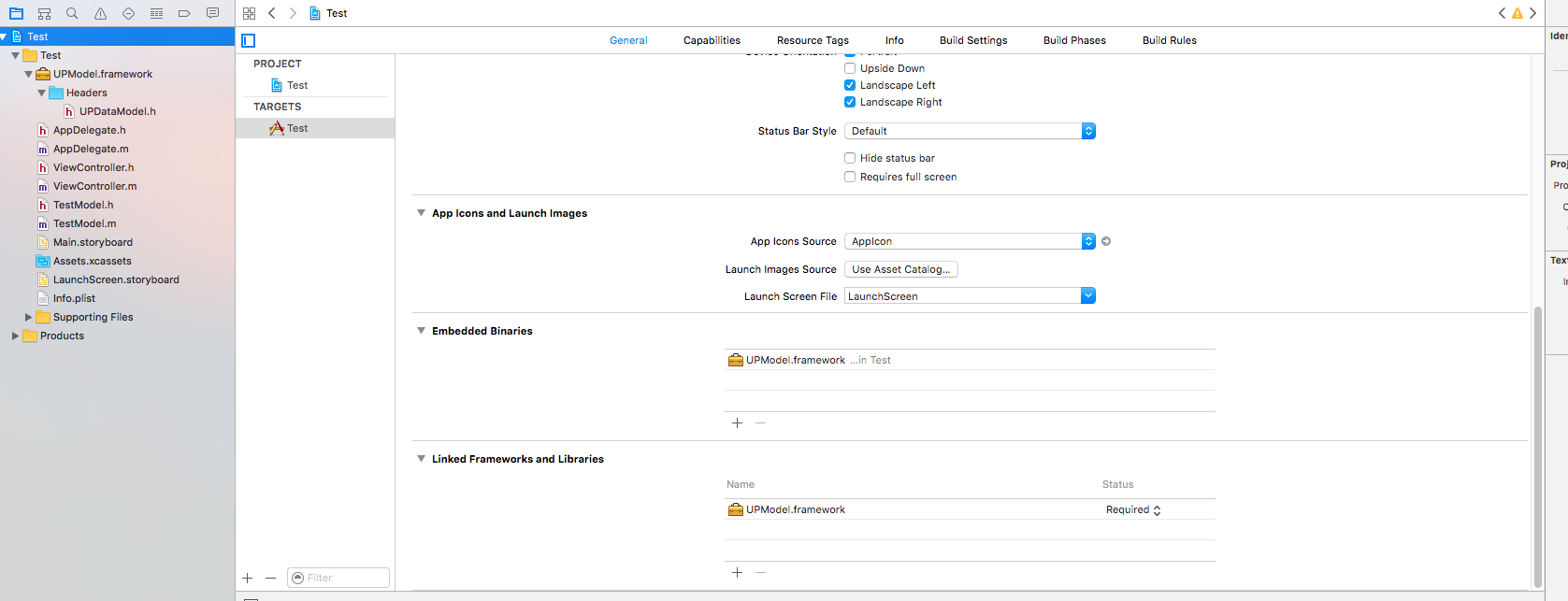Viewport: 1568px width, 601px height.
Task: Click the arrow next to App Icons Source
Action: (x=1106, y=241)
